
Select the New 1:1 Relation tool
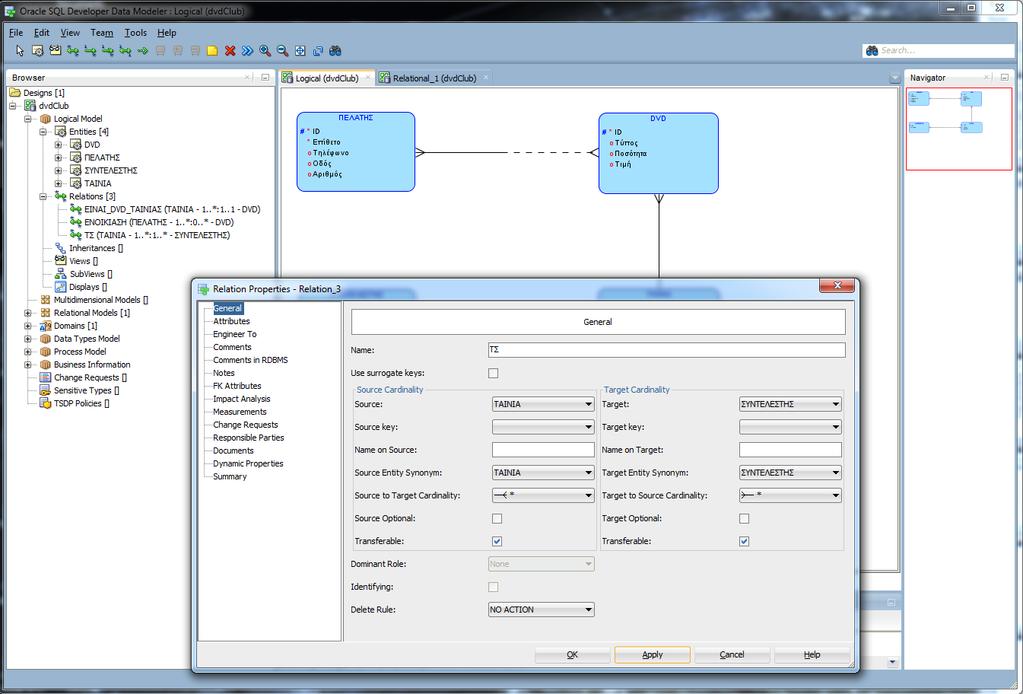point(125,50)
